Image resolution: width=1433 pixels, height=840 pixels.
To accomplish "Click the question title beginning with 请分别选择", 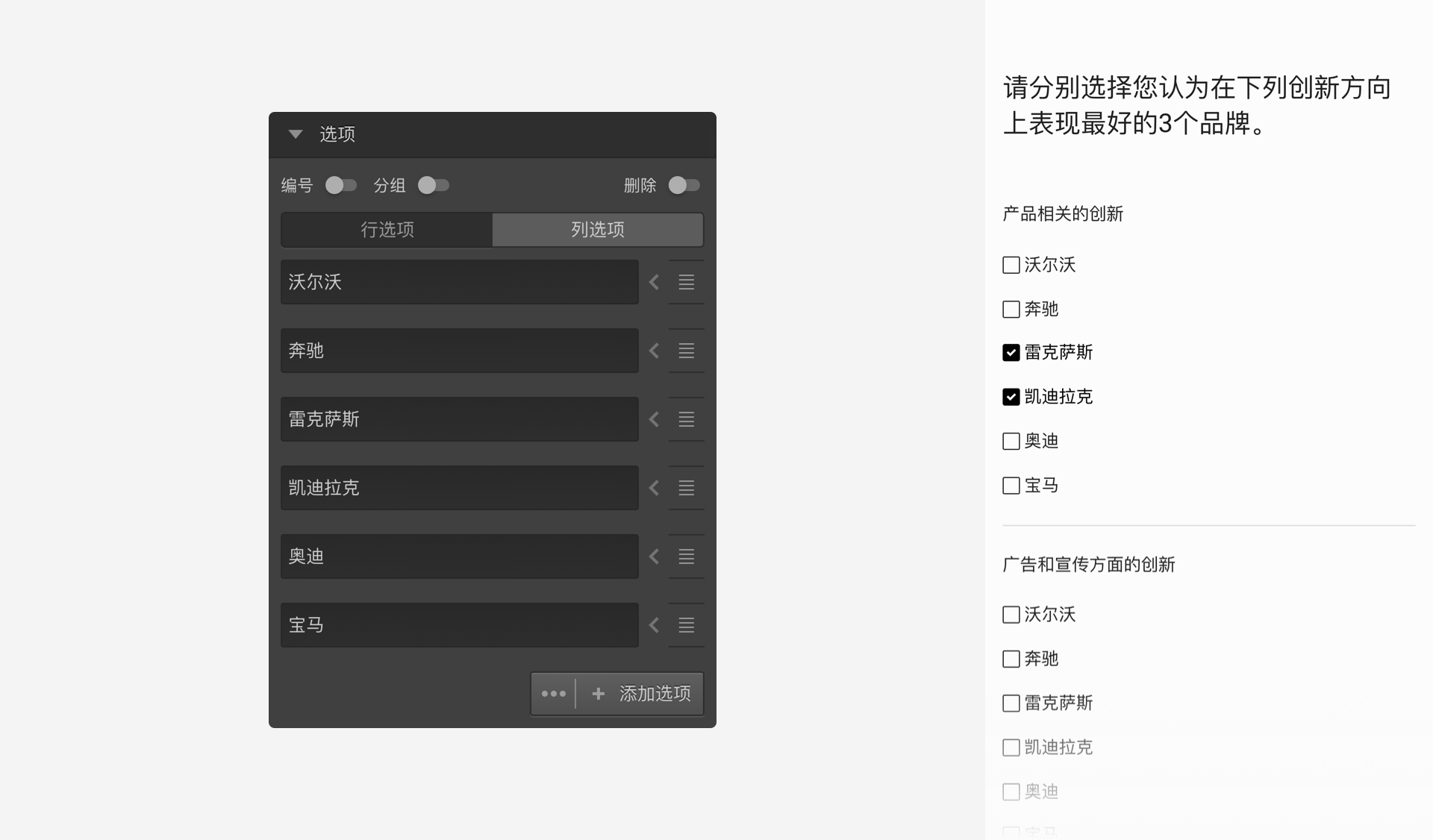I will [x=1197, y=105].
